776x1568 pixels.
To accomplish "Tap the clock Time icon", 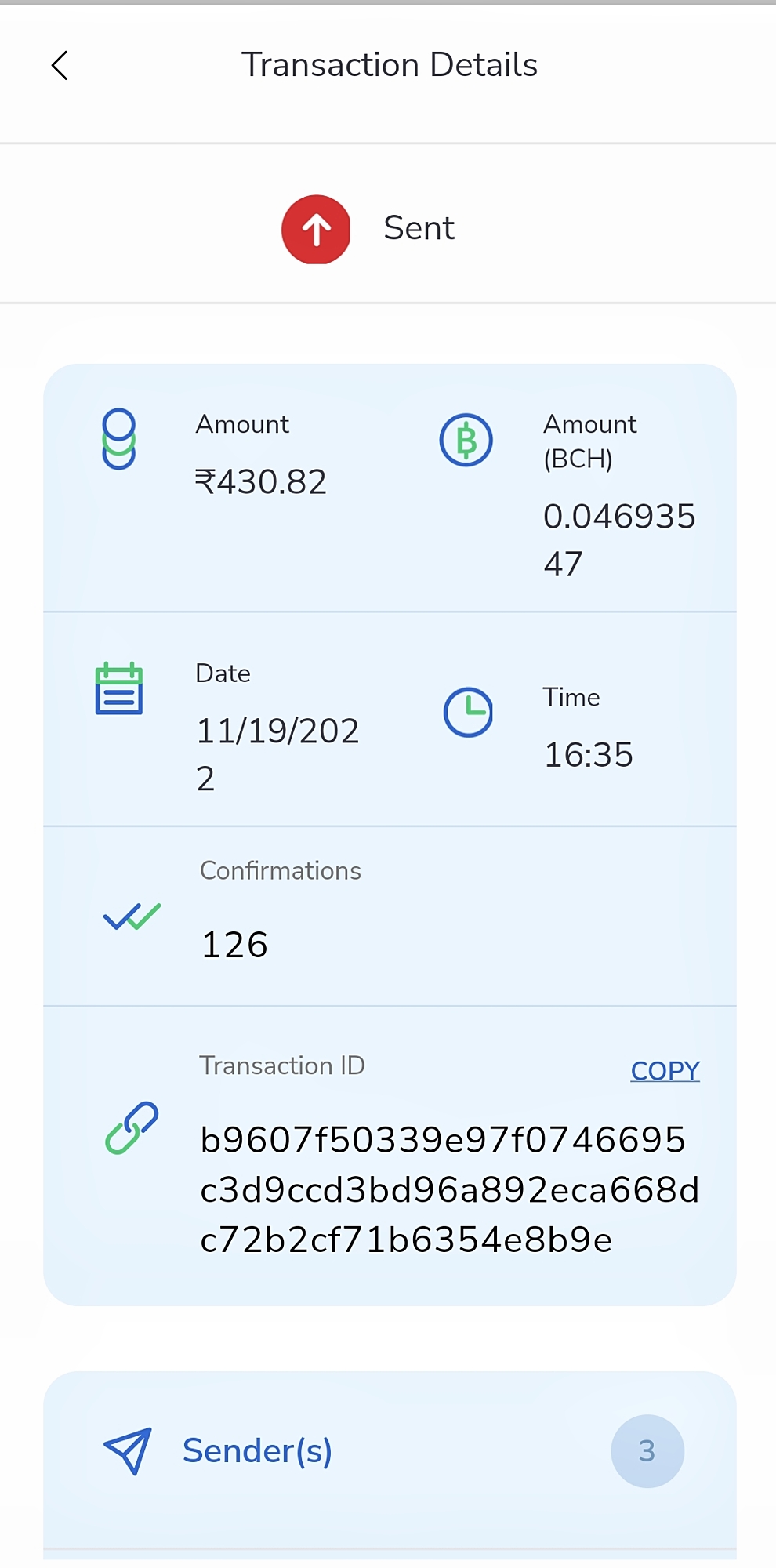I will tap(468, 712).
